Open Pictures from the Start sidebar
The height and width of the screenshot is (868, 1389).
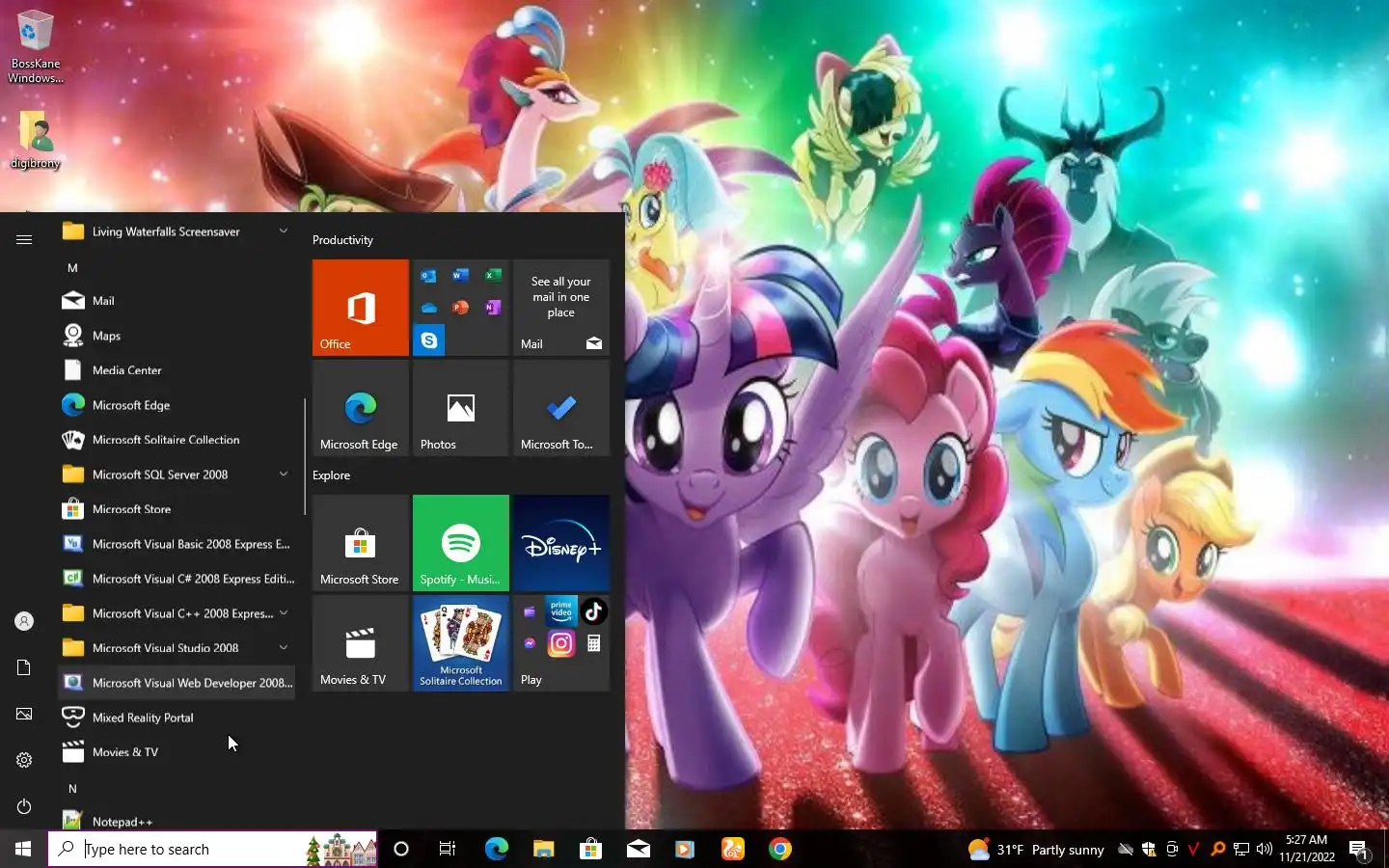pyautogui.click(x=24, y=714)
